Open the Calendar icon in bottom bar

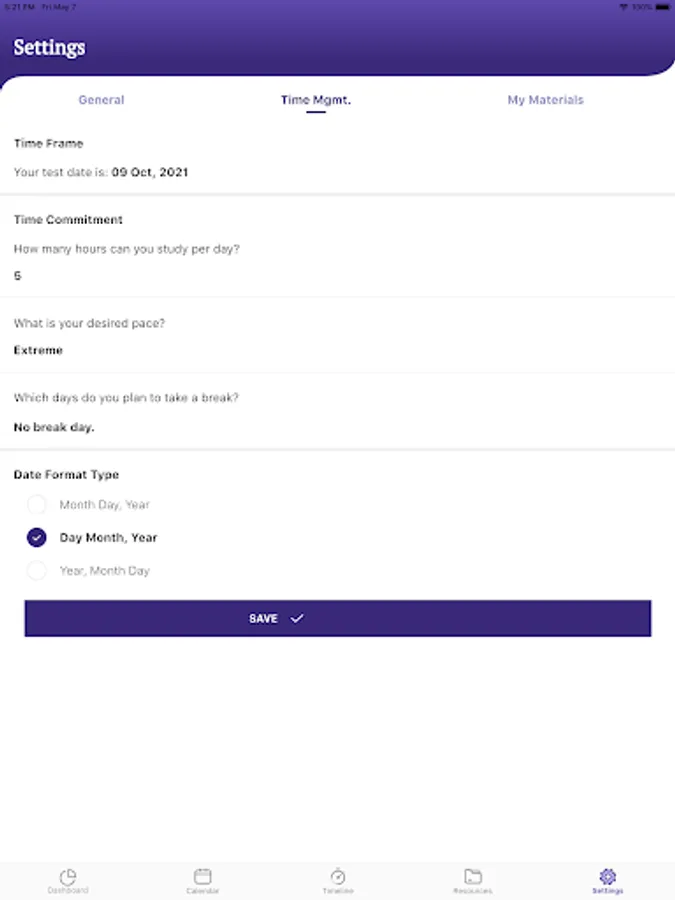tap(202, 876)
